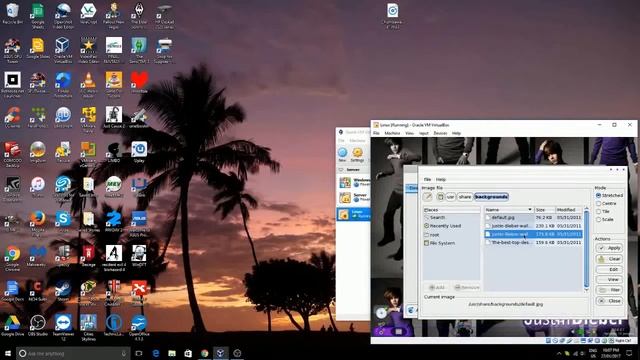Open Microsoft Edge from the taskbar
The width and height of the screenshot is (640, 360).
coord(156,353)
